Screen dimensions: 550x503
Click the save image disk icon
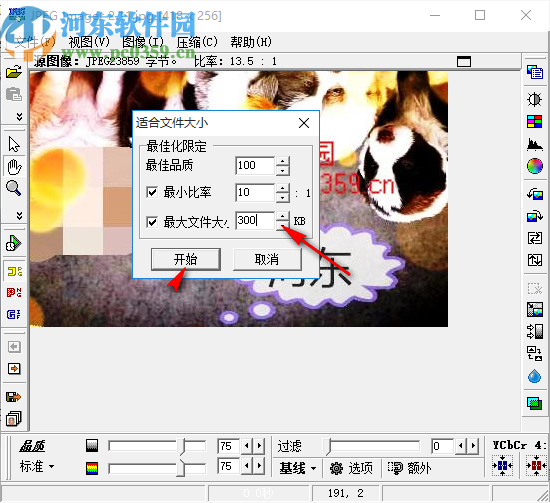(14, 397)
